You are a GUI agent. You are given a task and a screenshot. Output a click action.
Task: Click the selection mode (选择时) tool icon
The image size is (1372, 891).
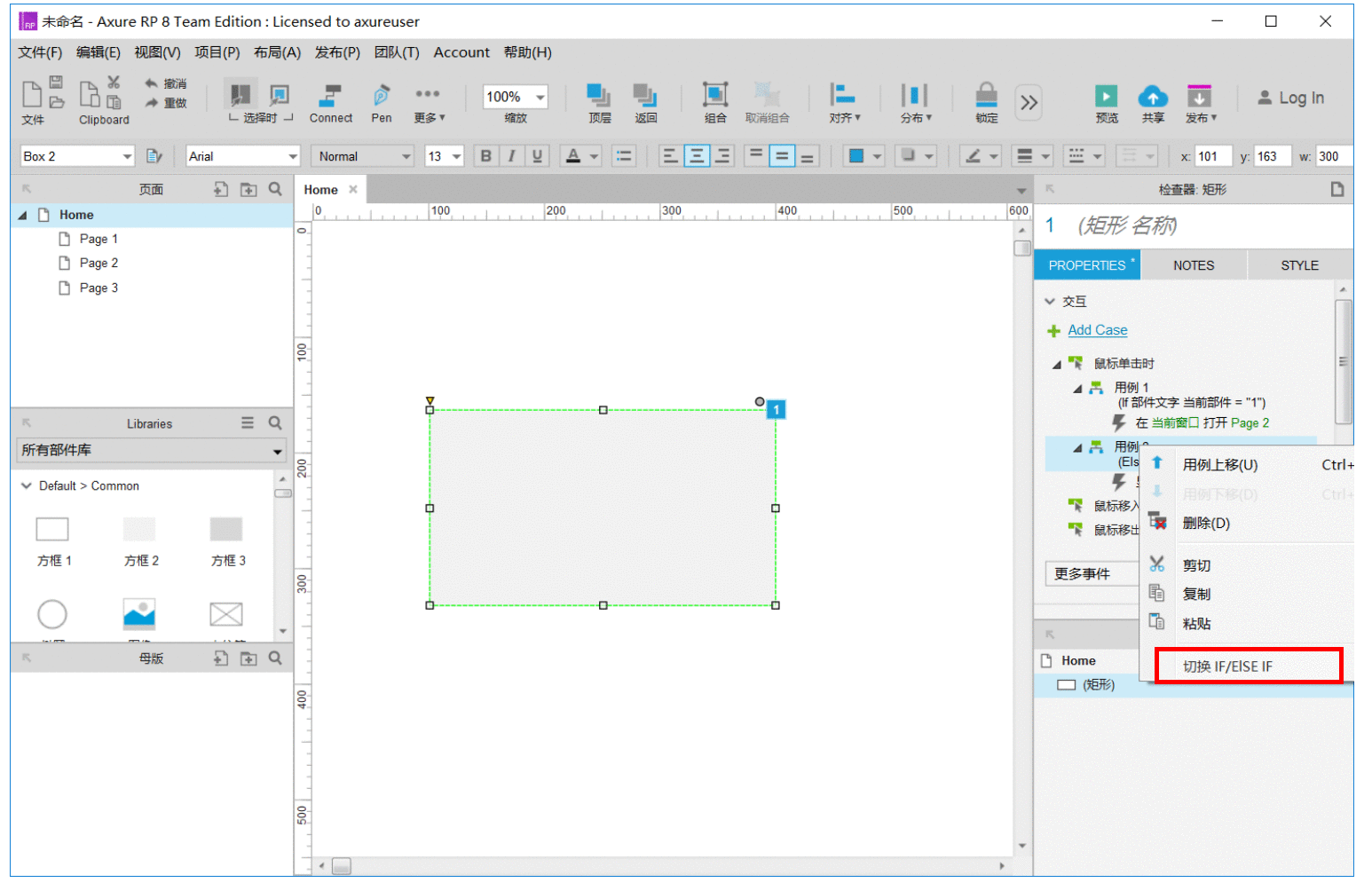240,94
